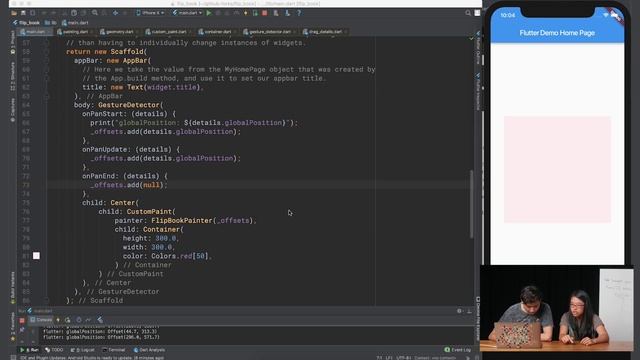Click the Flutter icon in Run panel toolbar
640x360 pixels.
coord(100,320)
